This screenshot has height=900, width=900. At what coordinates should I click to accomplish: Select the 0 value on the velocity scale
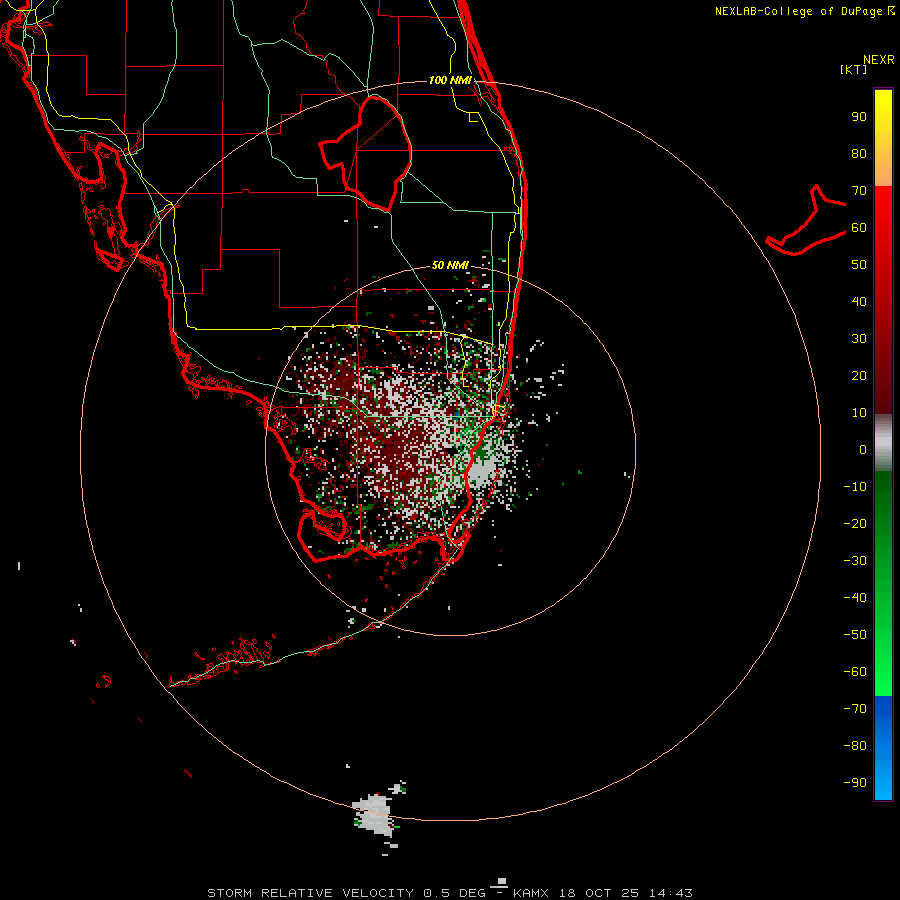[863, 449]
